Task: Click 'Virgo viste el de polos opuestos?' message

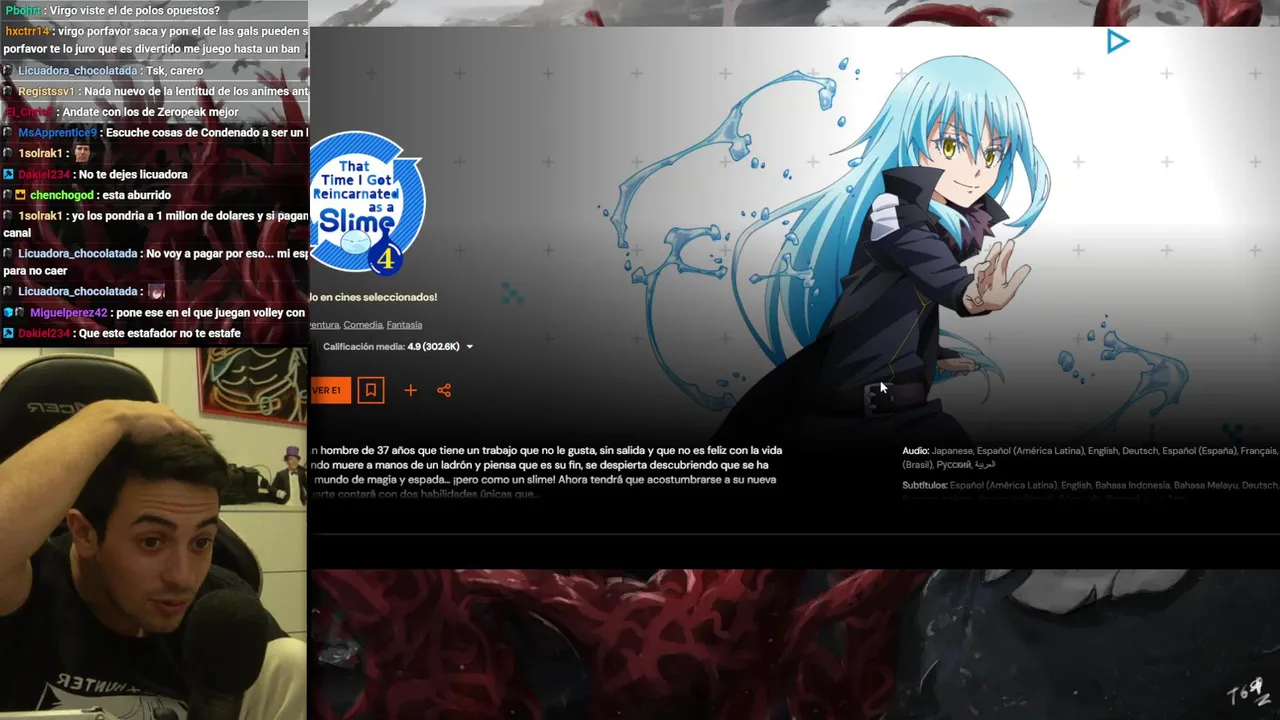Action: [x=133, y=10]
